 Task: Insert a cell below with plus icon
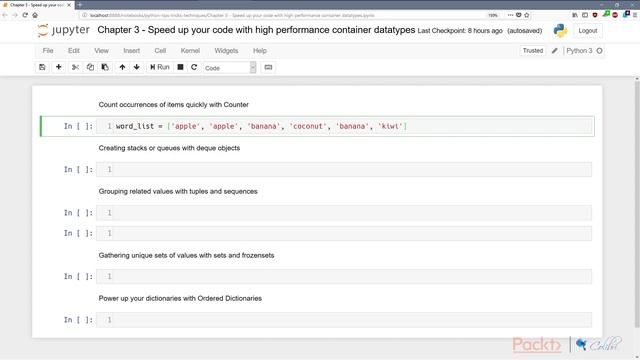(58, 67)
